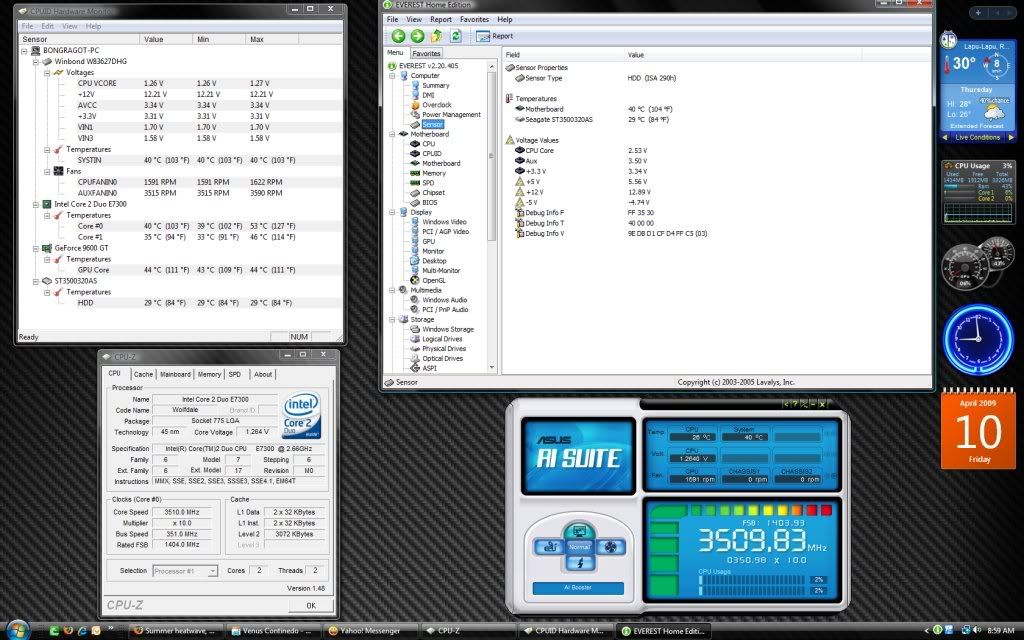The image size is (1024, 640).
Task: Collapse the Voltages node in Hardware Monitor
Action: [x=46, y=72]
